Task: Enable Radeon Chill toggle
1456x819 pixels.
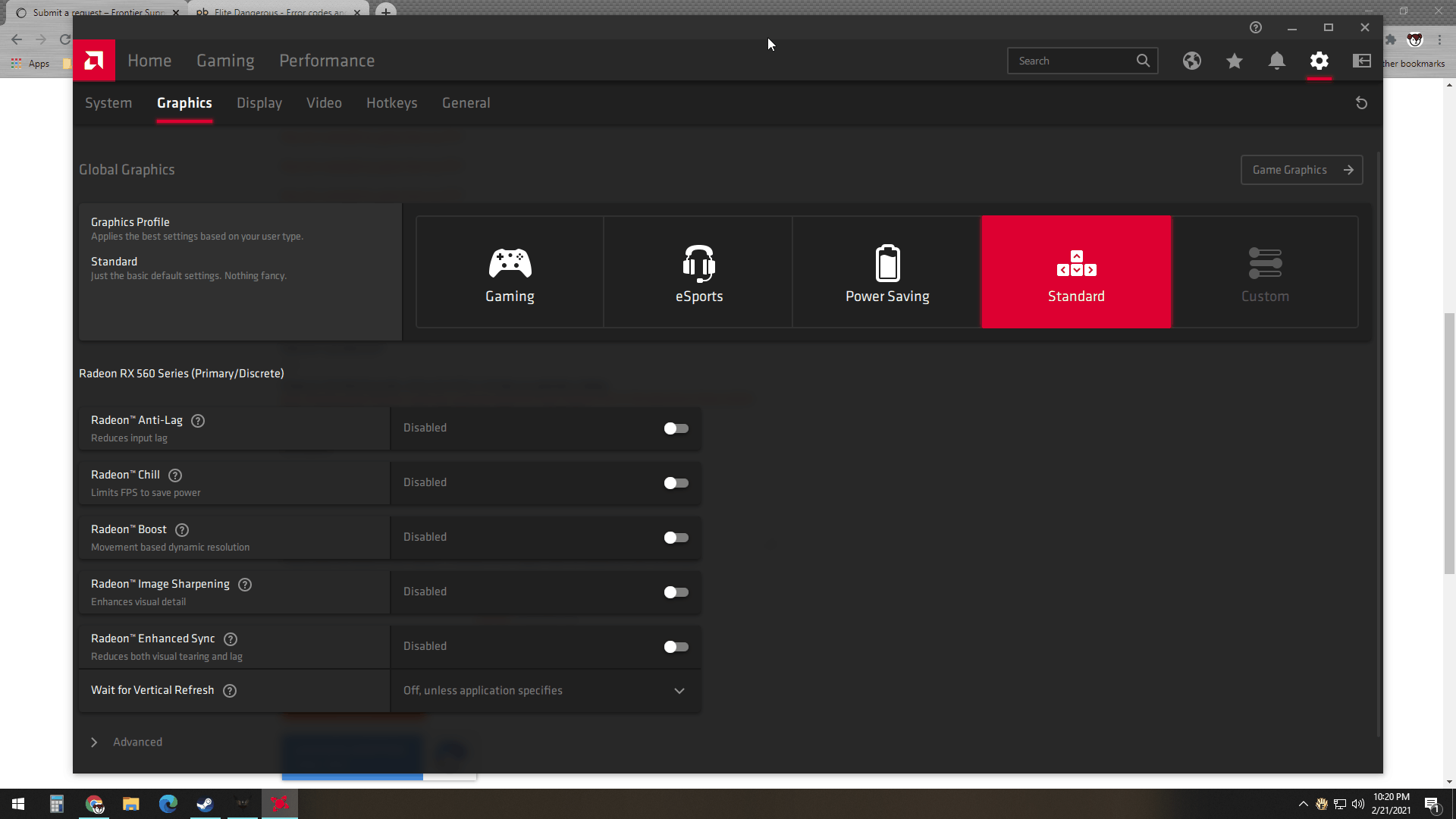Action: pyautogui.click(x=676, y=483)
